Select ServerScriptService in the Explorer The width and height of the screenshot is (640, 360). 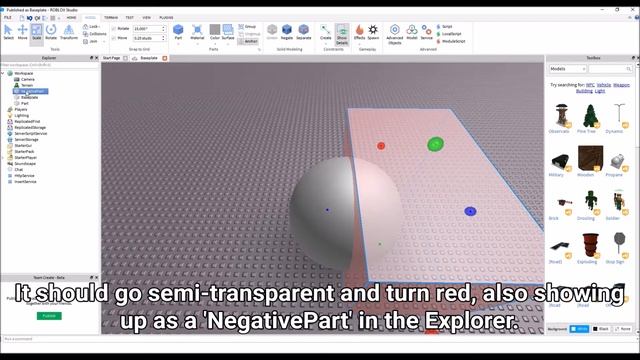click(x=31, y=133)
